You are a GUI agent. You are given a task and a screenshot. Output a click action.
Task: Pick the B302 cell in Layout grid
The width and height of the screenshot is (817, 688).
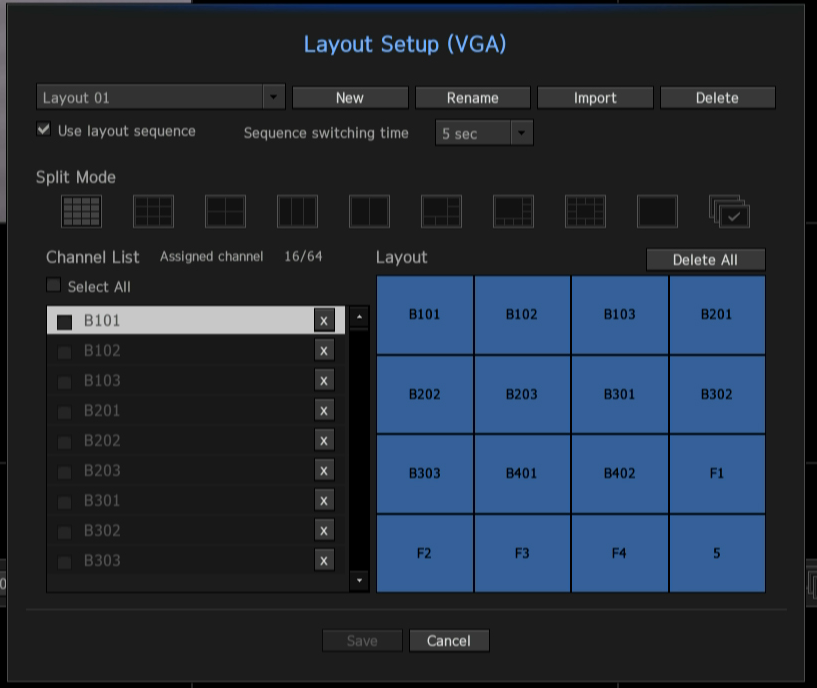[717, 395]
